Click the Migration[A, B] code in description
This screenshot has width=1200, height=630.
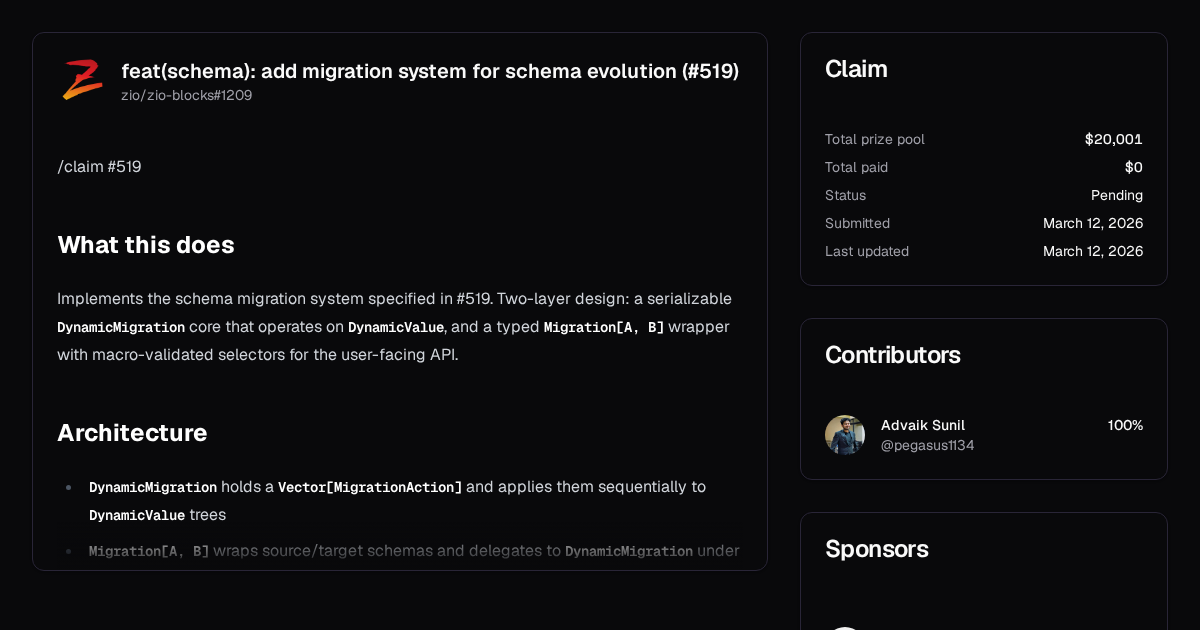coord(604,327)
